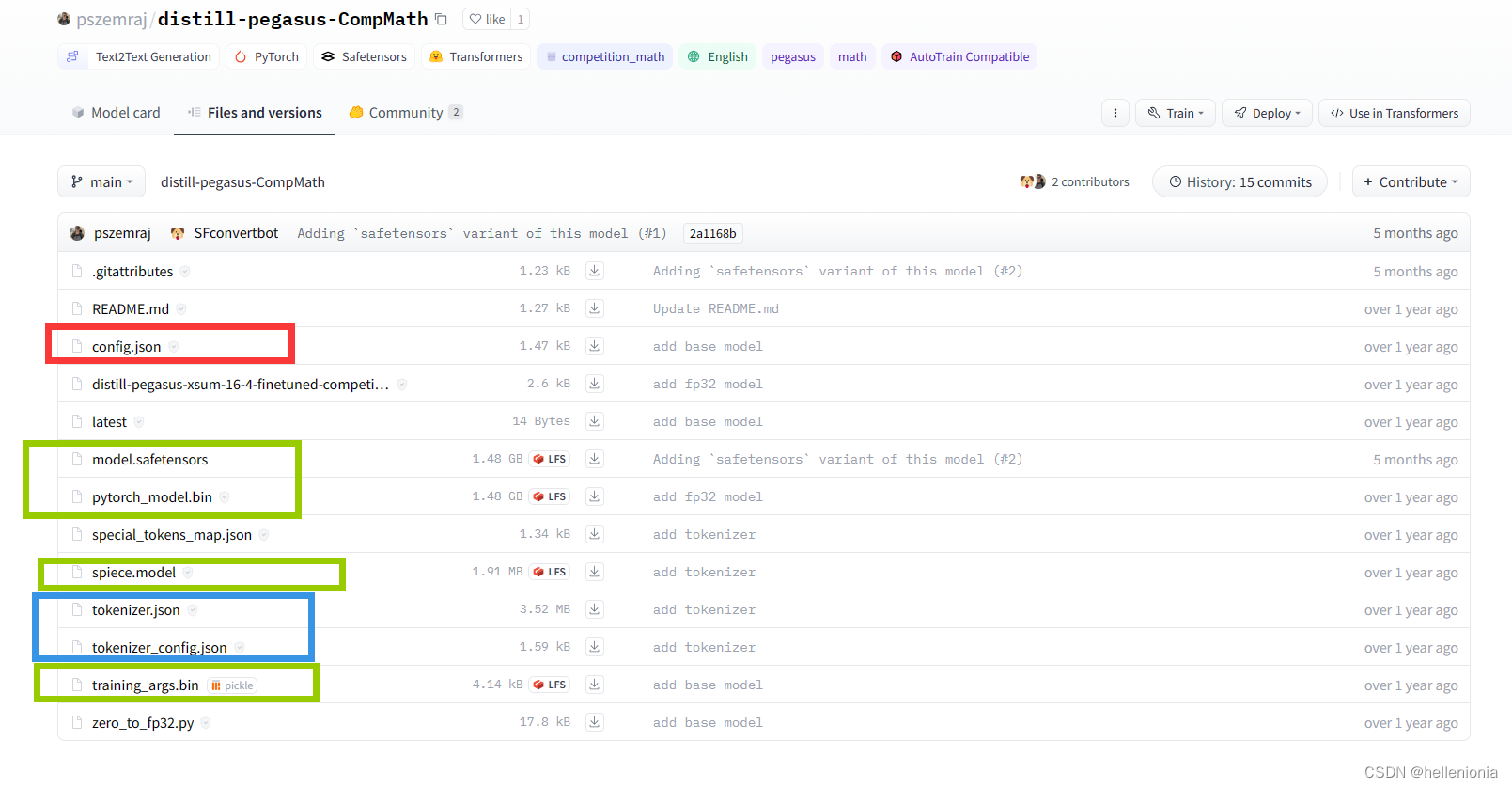This screenshot has height=787, width=1512.
Task: Select the Files and versions tab
Action: tap(255, 113)
